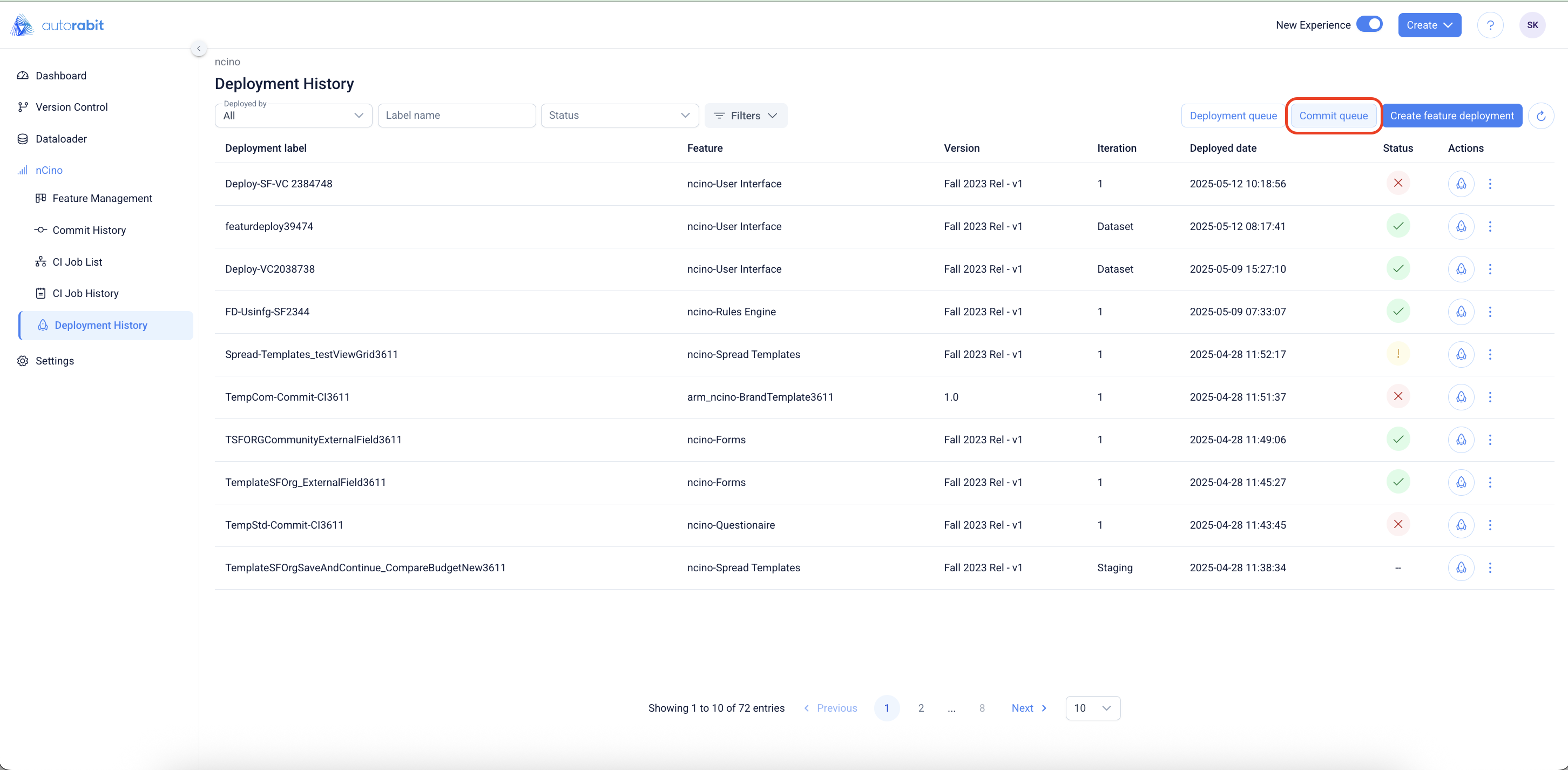Click rocket icon for TemplateSFOrg_ExternalField3611 row
This screenshot has height=770, width=1568.
[1461, 482]
